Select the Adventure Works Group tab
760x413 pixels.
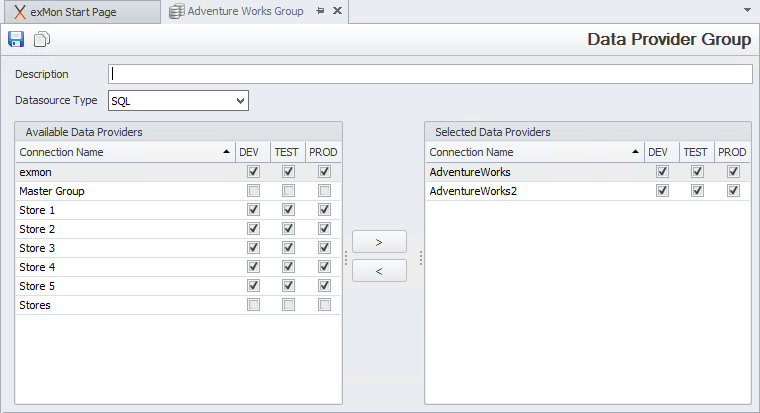coord(245,11)
